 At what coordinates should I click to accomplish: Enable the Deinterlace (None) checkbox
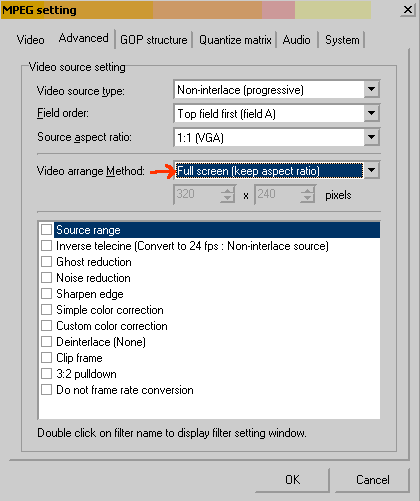[46, 342]
